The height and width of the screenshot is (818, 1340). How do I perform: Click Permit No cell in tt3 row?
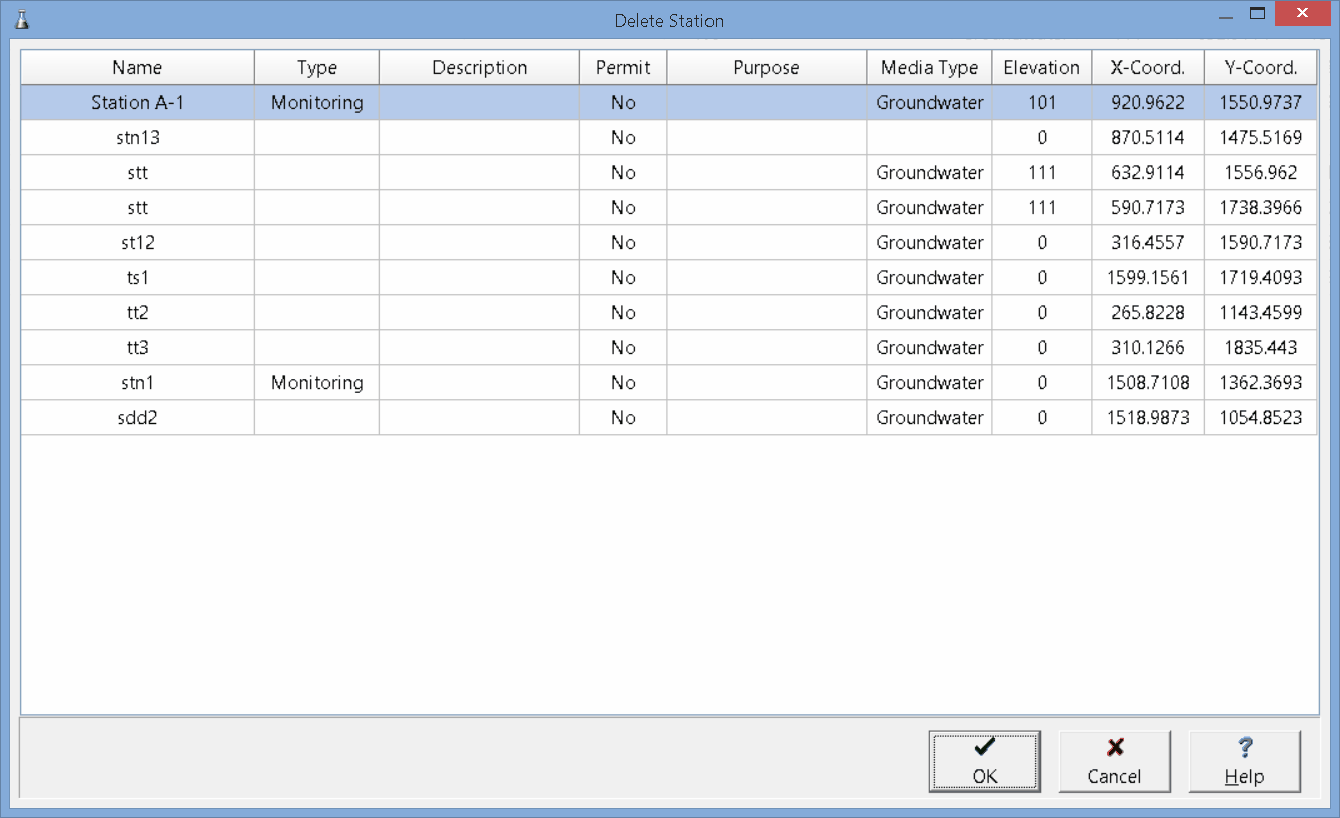[x=623, y=348]
